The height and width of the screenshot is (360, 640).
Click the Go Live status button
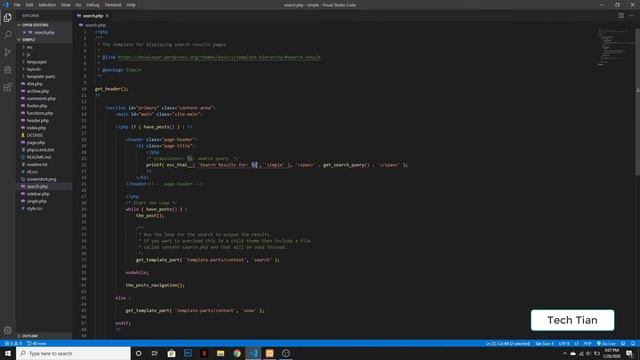click(x=607, y=343)
